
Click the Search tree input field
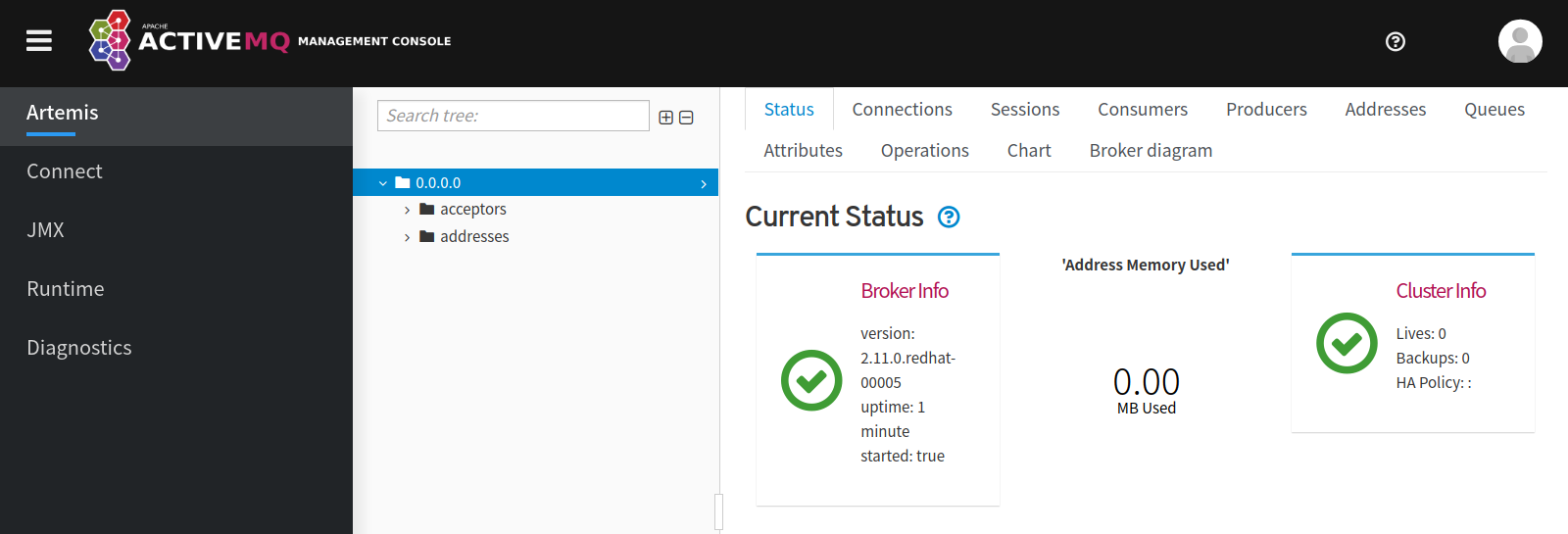coord(514,116)
